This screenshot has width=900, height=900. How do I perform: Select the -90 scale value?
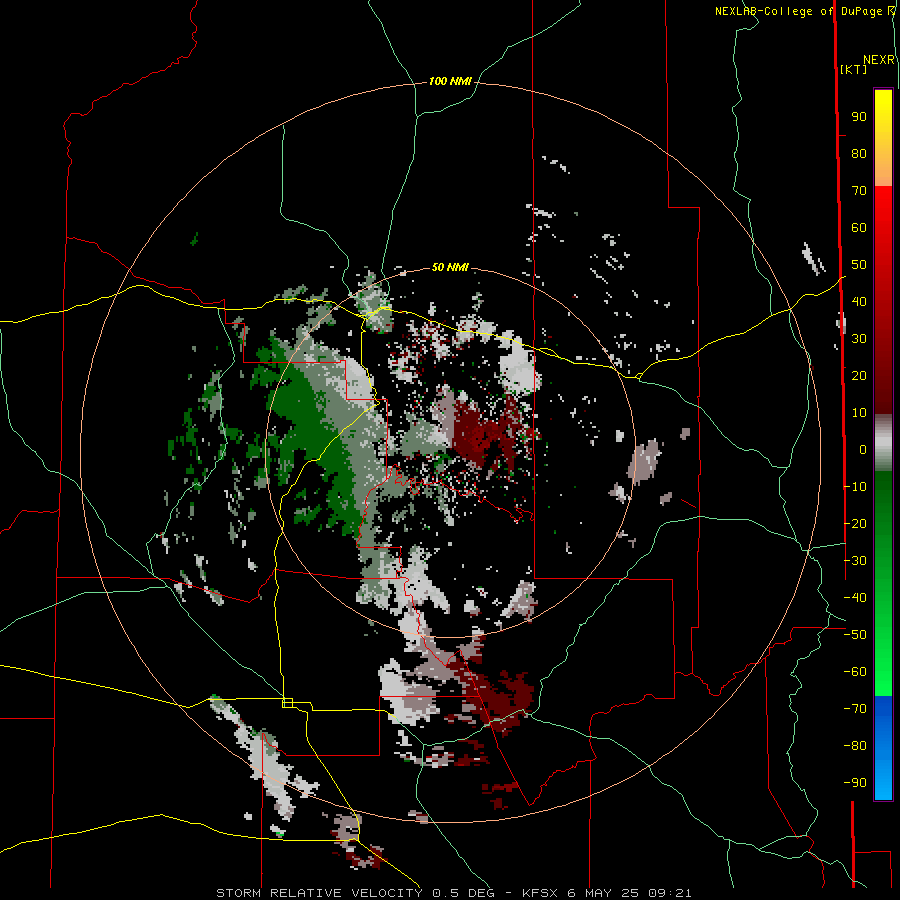pyautogui.click(x=855, y=783)
